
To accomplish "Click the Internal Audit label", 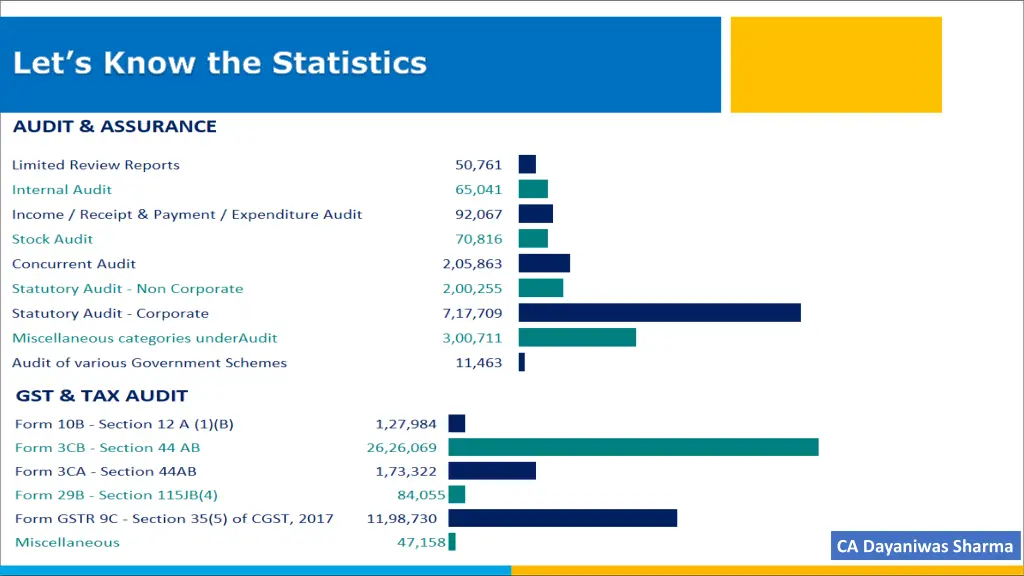I will 62,190.
